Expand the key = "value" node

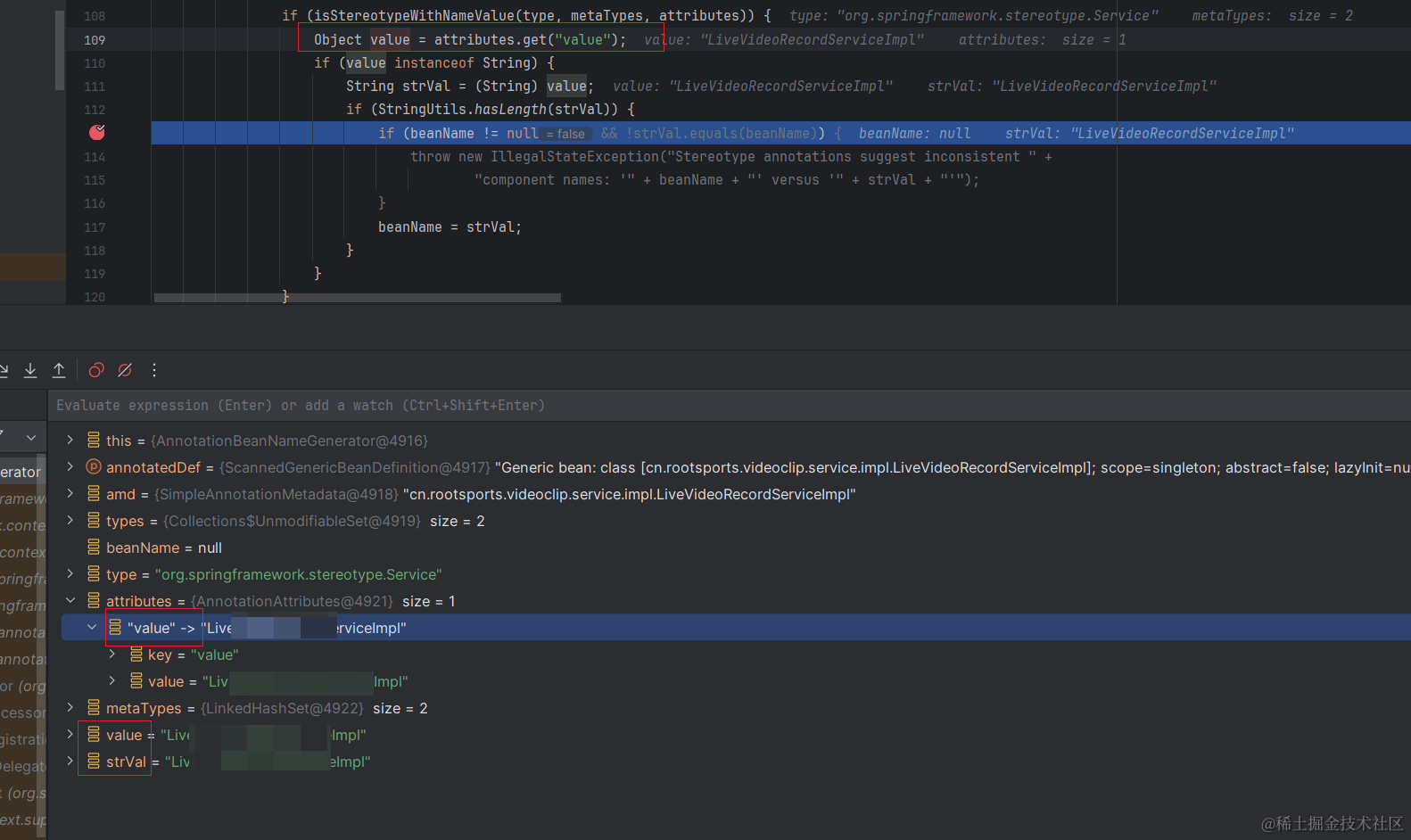coord(112,655)
